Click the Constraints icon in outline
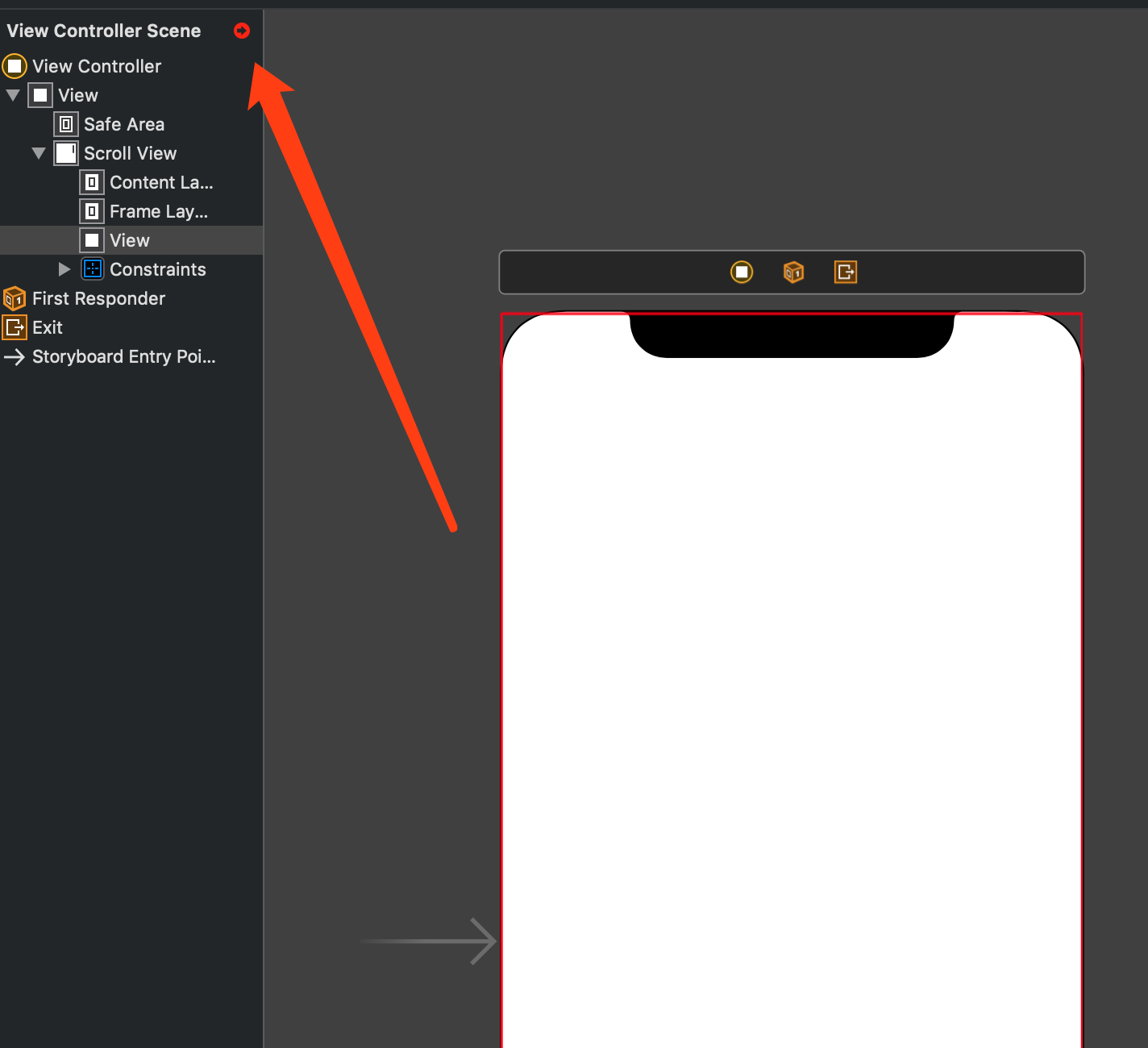The height and width of the screenshot is (1048, 1148). [x=93, y=269]
